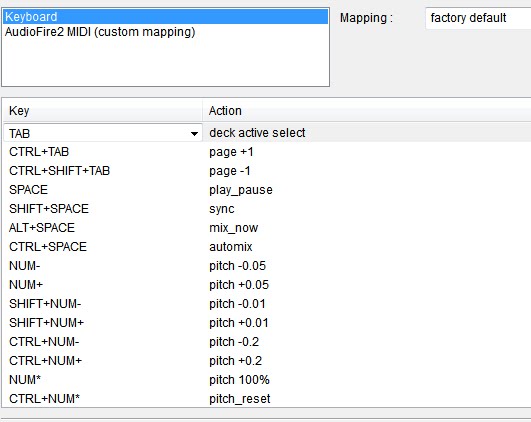This screenshot has width=531, height=422.
Task: Select the ALT+SPACE mix_now row
Action: [x=267, y=228]
